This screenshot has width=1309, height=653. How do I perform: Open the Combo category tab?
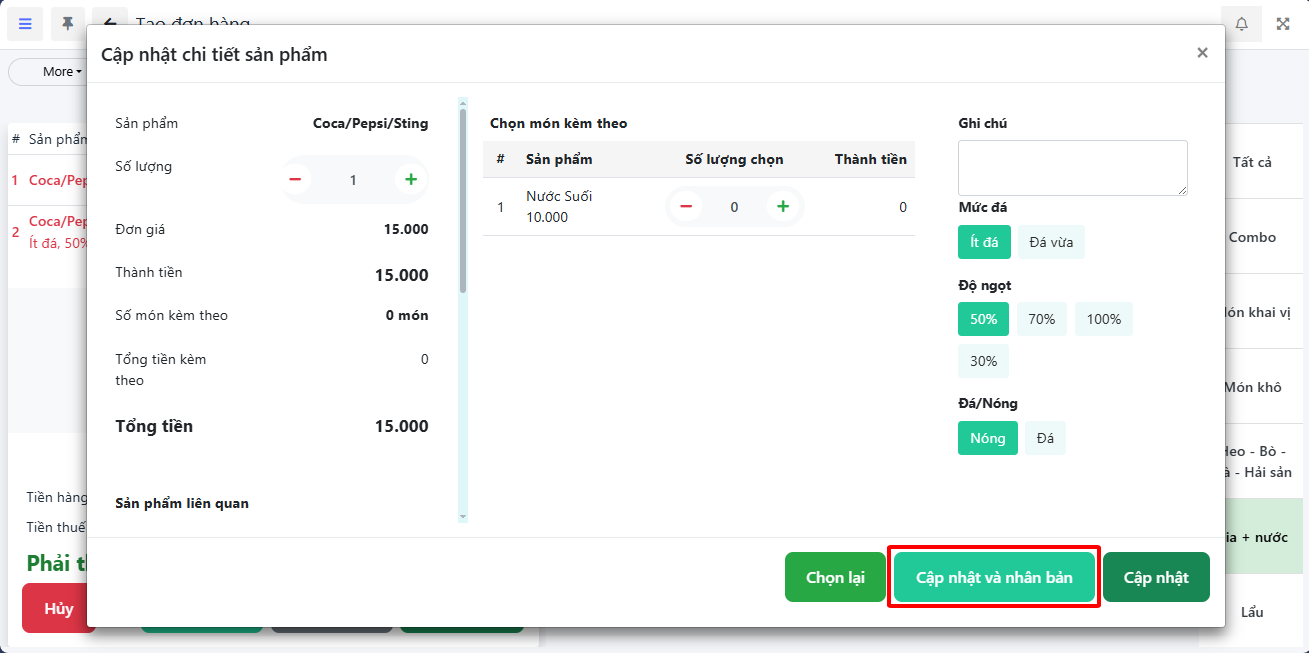[1252, 237]
